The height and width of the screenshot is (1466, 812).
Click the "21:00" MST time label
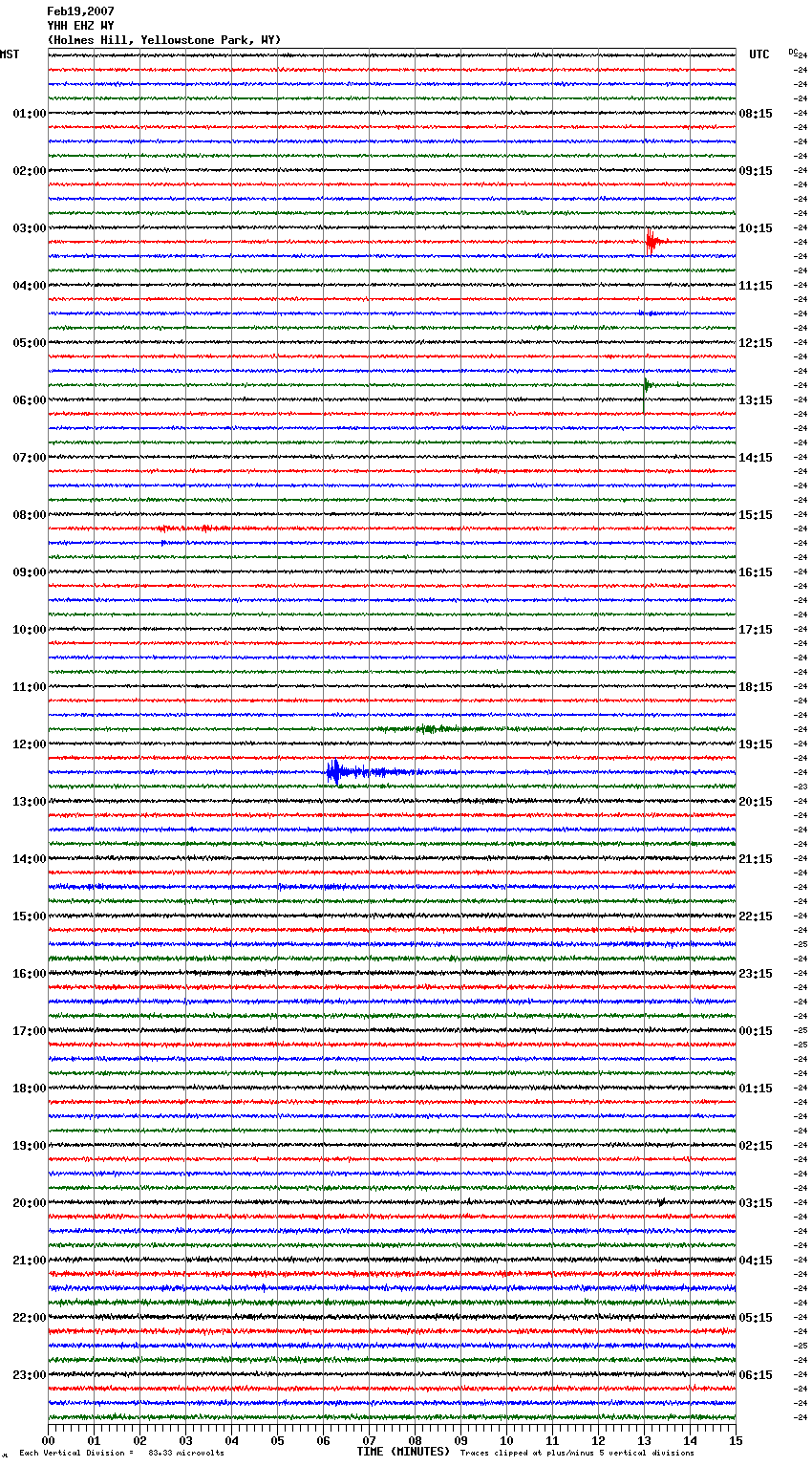(x=30, y=1261)
